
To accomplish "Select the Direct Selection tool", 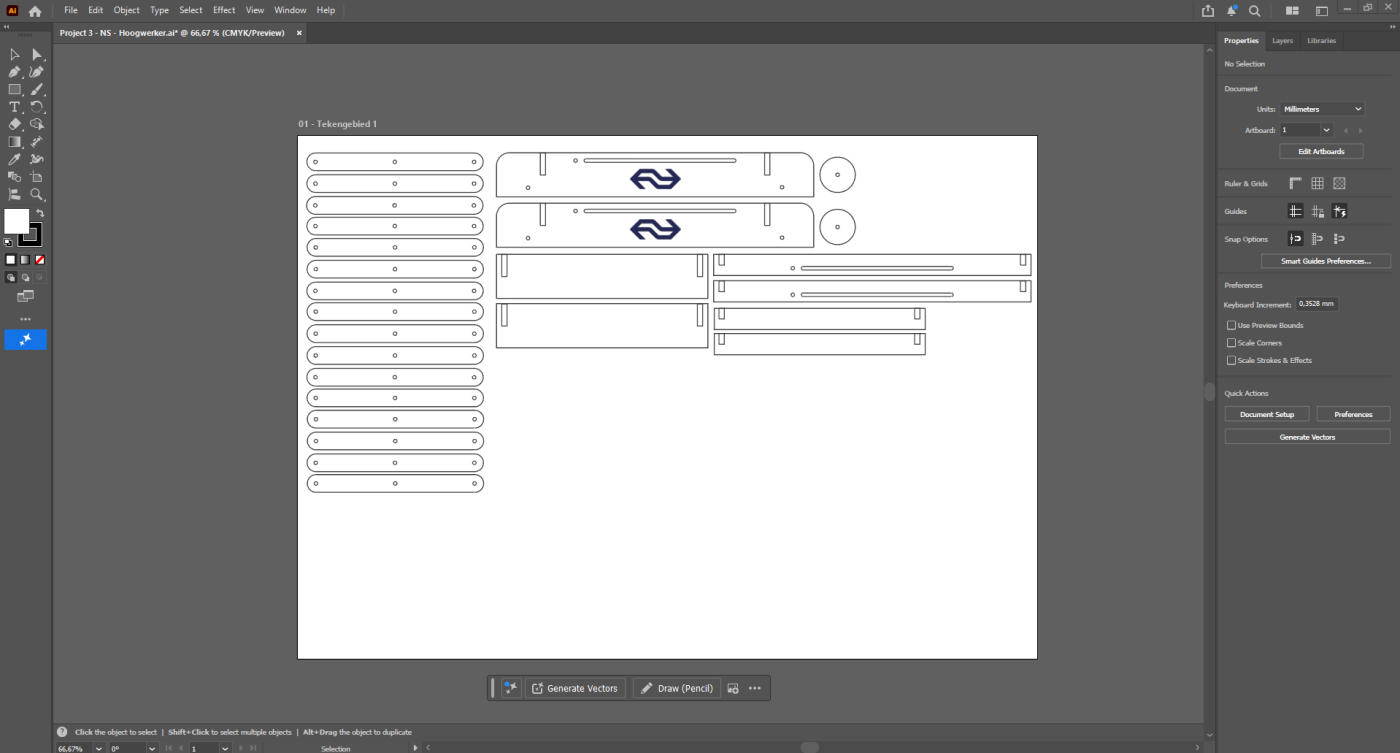I will (x=37, y=55).
